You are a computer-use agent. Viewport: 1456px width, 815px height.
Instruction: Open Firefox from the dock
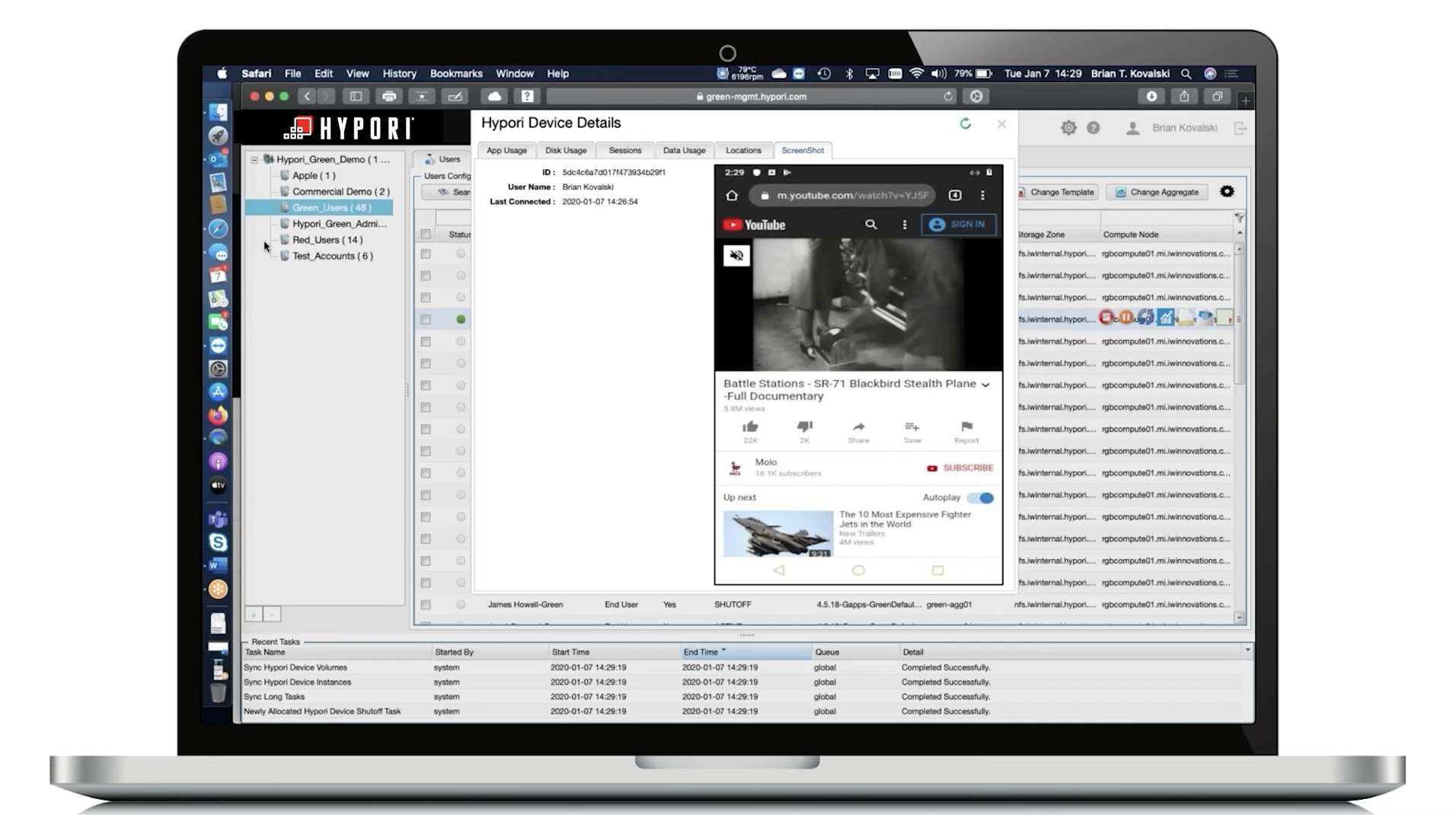(218, 415)
